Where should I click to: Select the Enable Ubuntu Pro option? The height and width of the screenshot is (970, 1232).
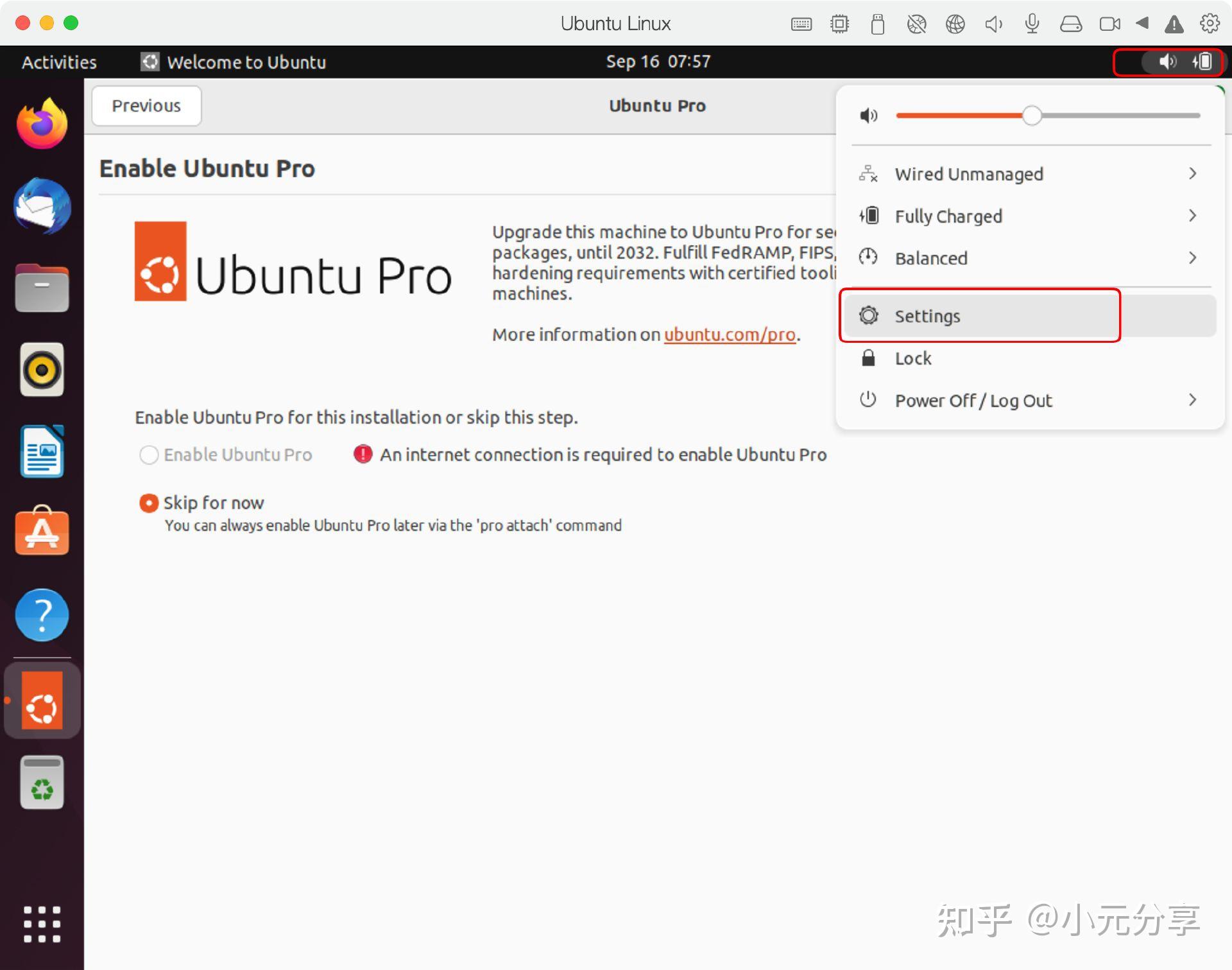pos(148,455)
